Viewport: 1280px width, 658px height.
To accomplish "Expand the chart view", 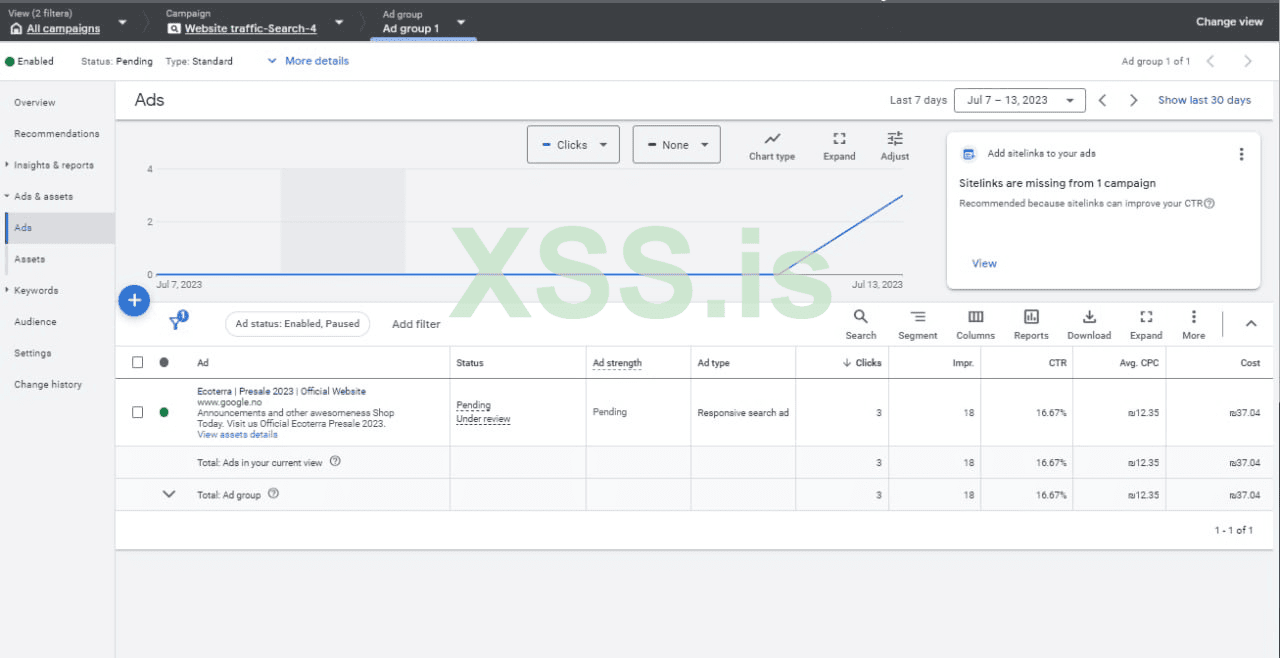I will click(839, 146).
